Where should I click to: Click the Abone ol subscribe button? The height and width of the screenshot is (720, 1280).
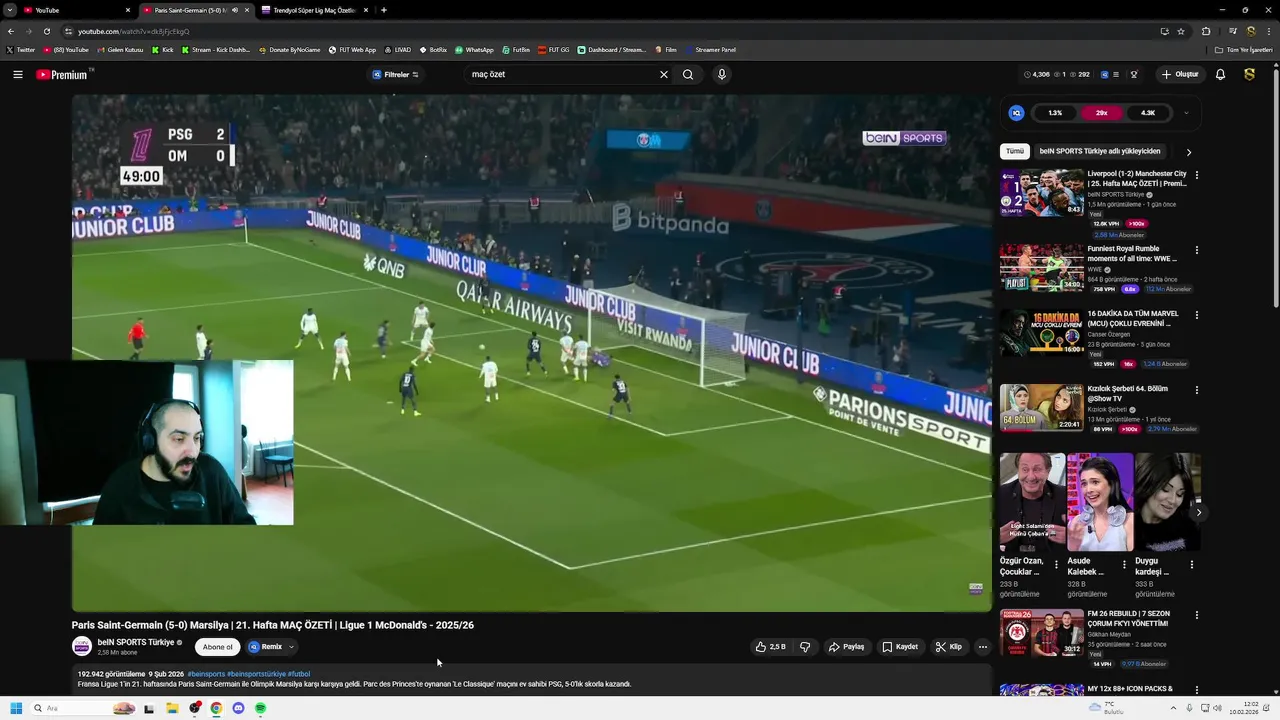coord(217,647)
